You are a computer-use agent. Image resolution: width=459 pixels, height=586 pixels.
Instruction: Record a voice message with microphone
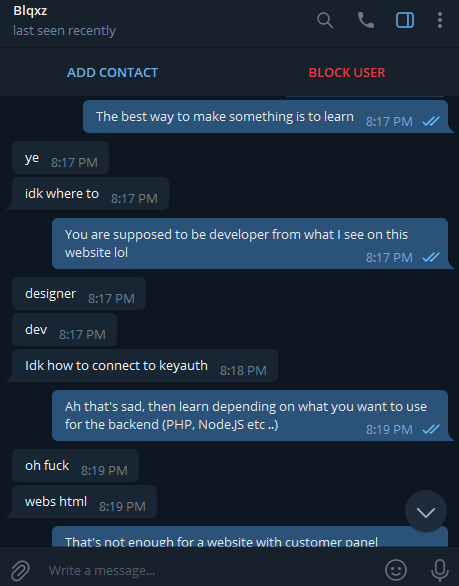[x=440, y=570]
